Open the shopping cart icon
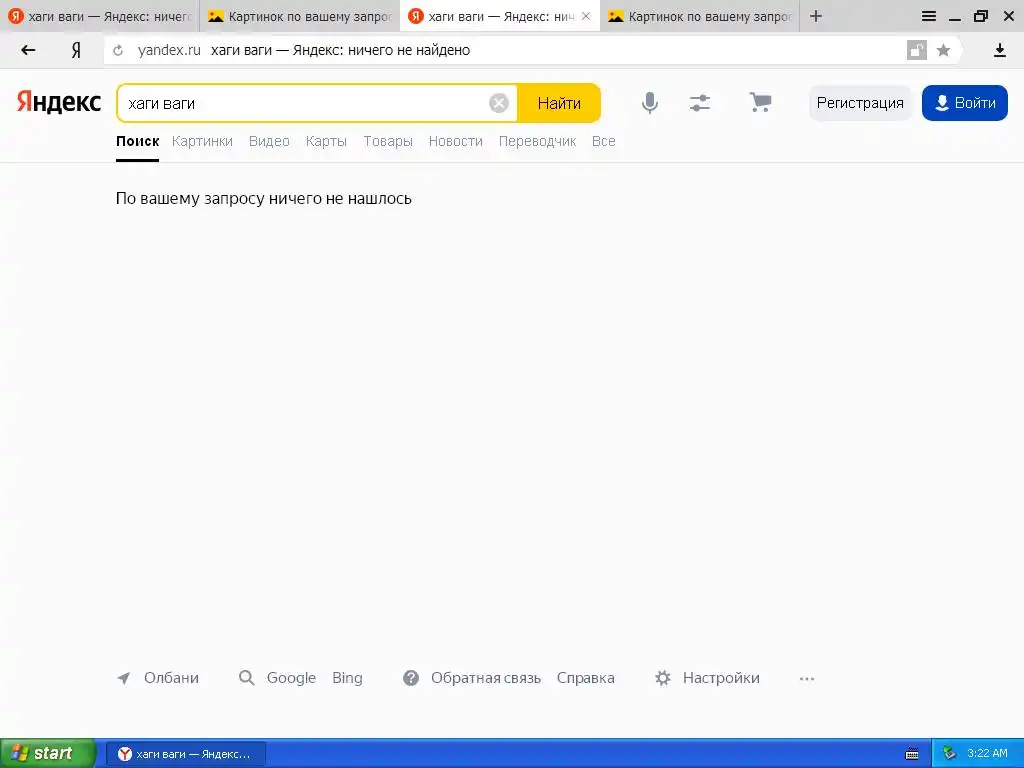The image size is (1024, 768). coord(760,102)
